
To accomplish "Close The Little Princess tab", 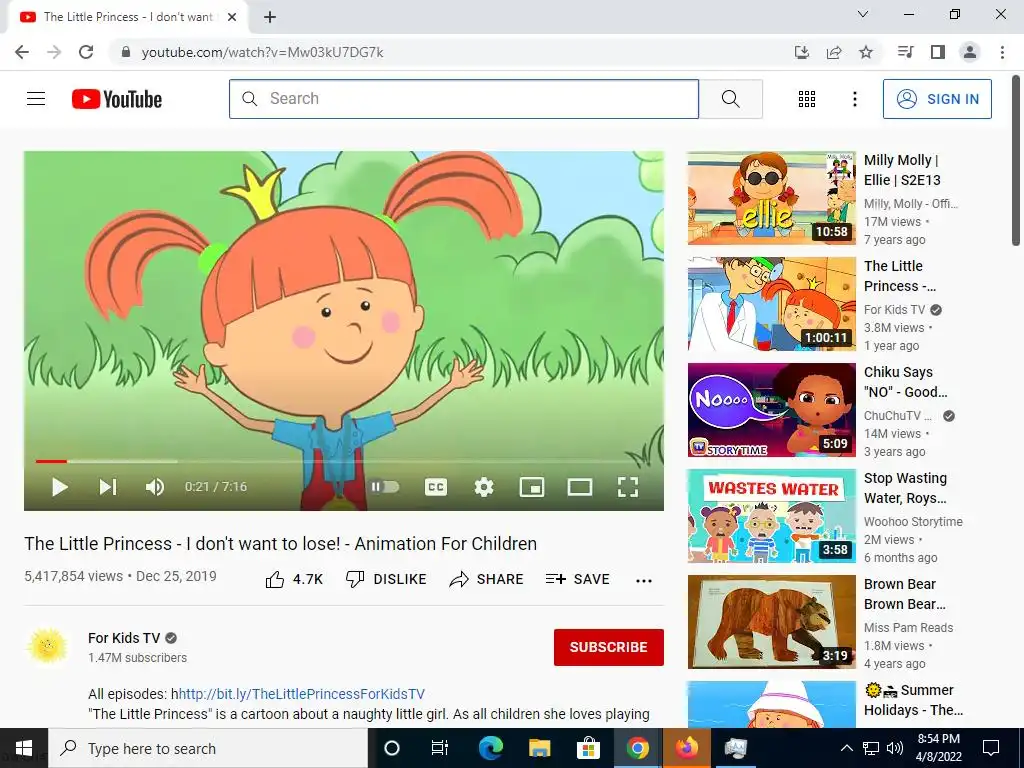I will (x=232, y=17).
